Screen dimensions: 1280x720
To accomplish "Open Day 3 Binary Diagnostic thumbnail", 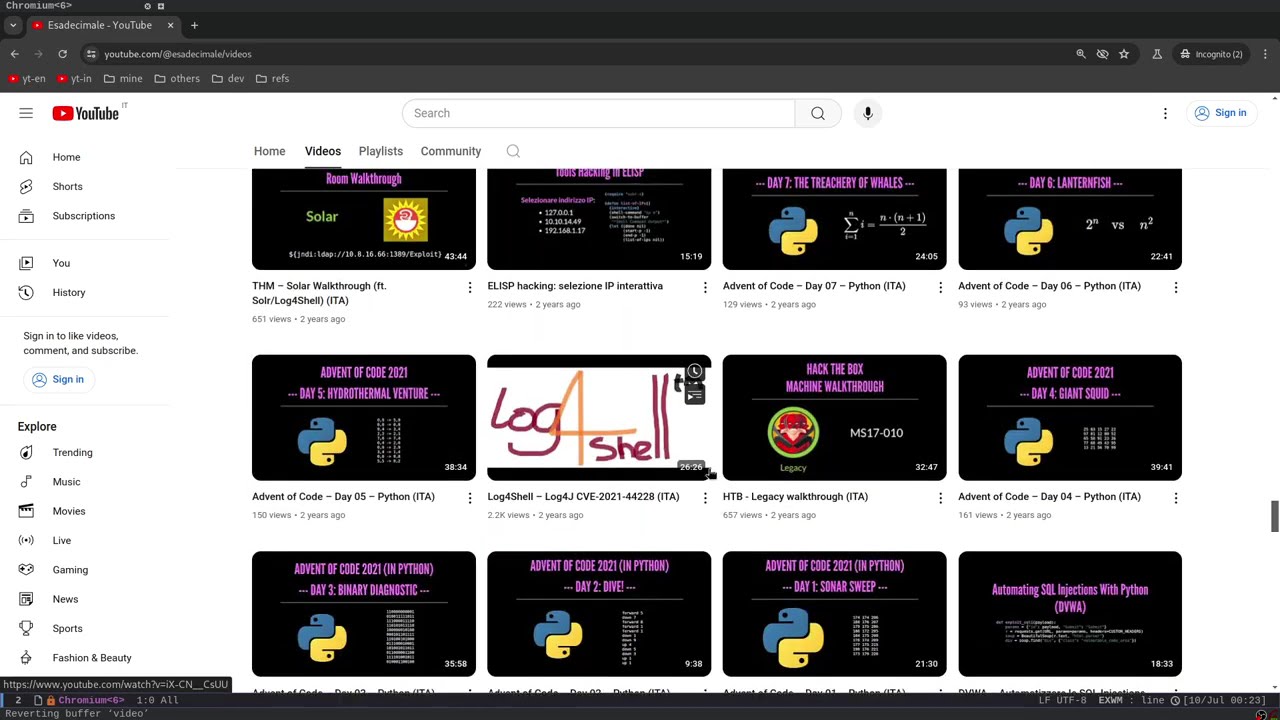I will point(364,614).
